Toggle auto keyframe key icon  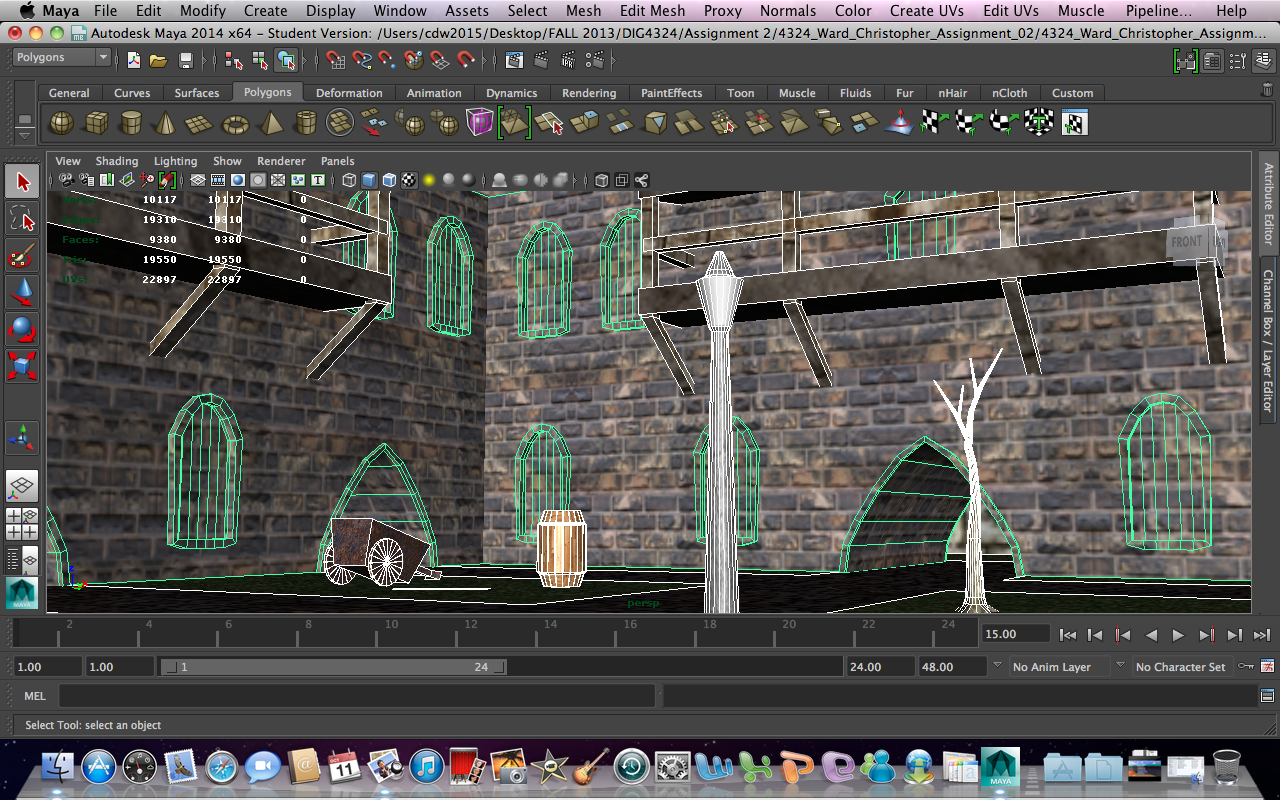1246,666
